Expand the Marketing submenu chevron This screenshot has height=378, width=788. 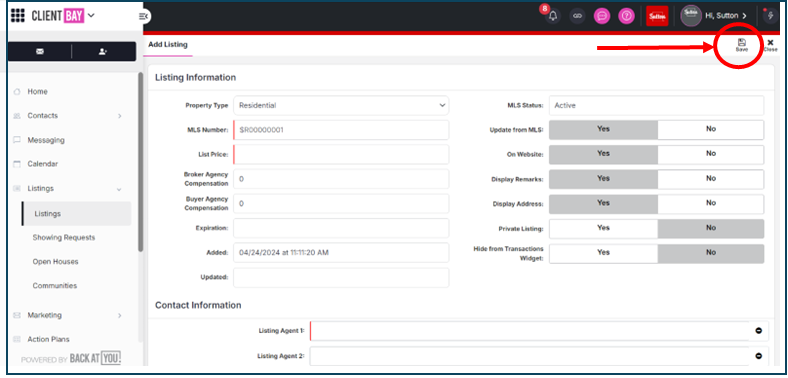click(120, 316)
